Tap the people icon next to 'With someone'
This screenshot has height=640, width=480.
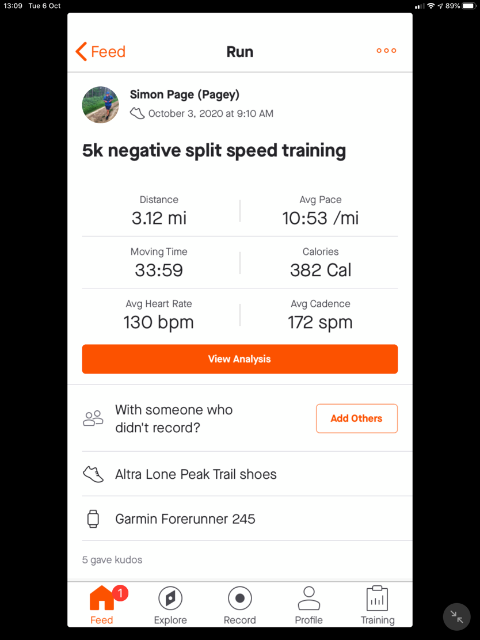[x=93, y=418]
